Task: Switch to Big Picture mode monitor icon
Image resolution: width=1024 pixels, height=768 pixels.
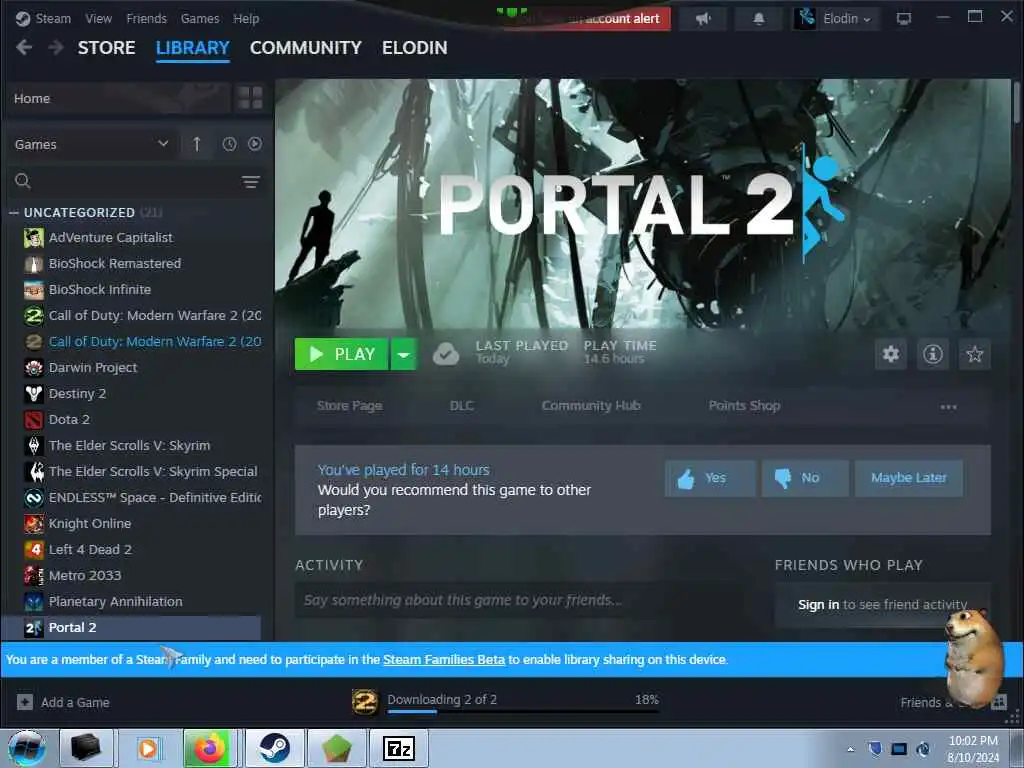Action: 904,18
